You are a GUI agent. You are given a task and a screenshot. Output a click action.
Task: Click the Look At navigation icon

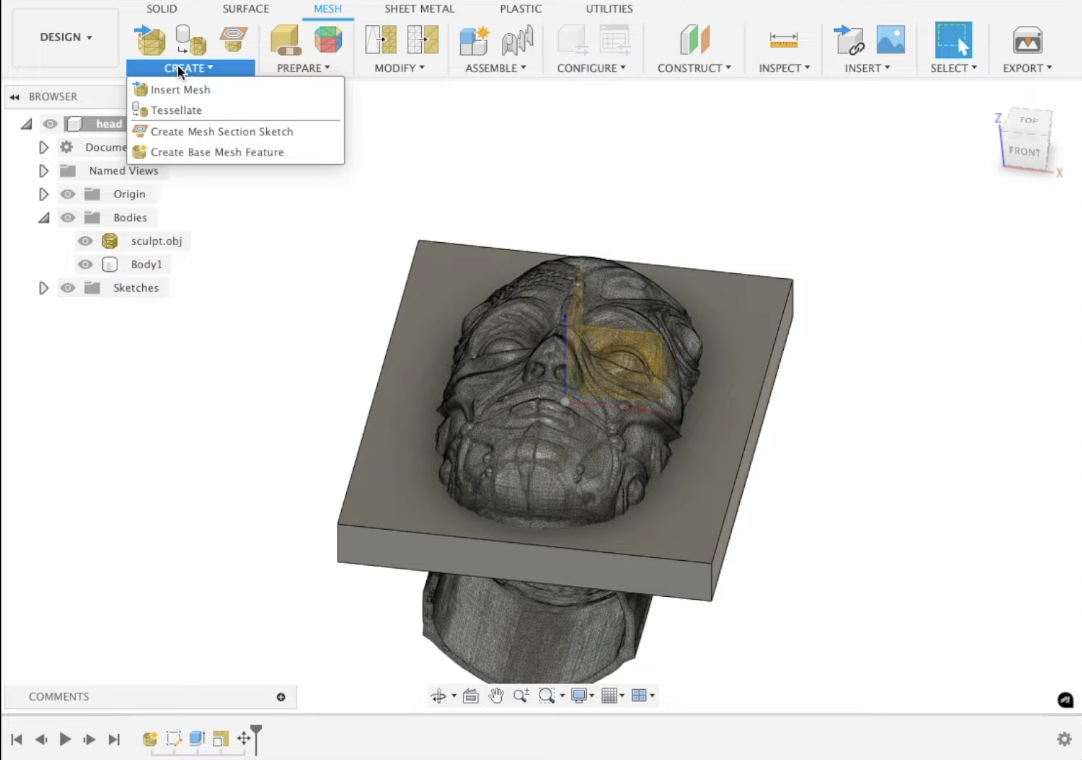pos(471,696)
